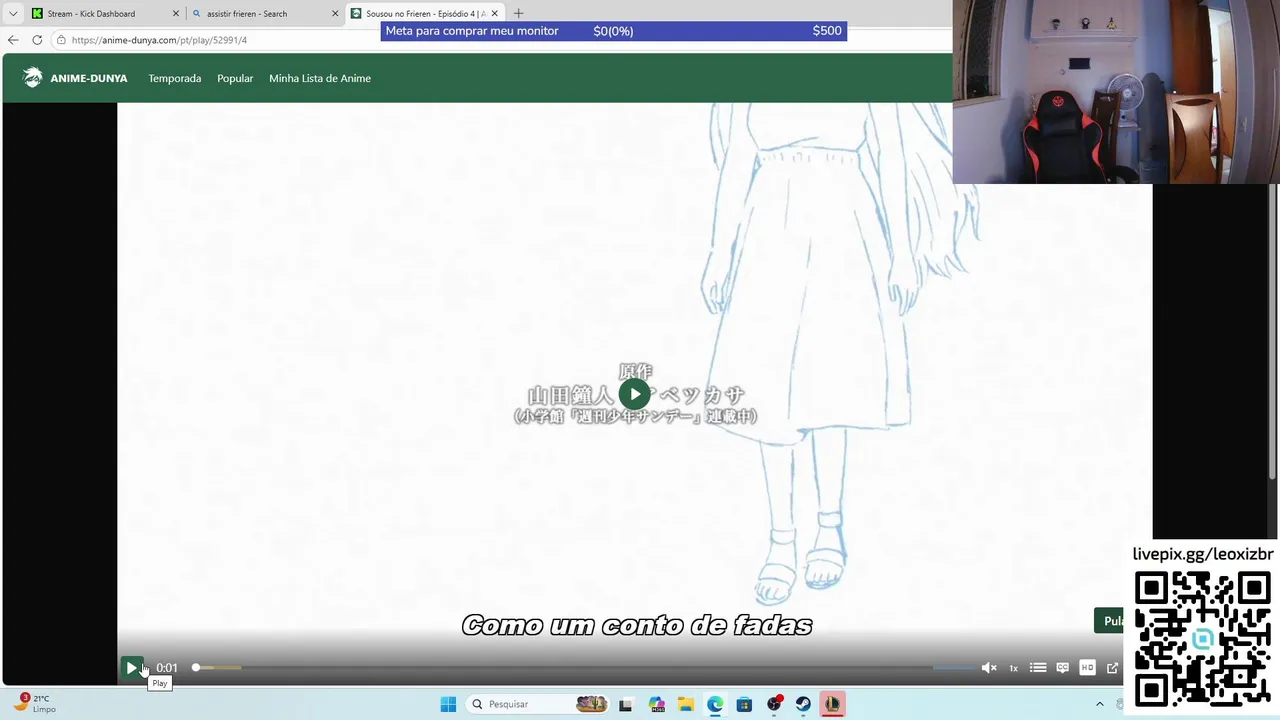
Task: Click the webcam overlay showing the gaming chair
Action: click(1116, 92)
